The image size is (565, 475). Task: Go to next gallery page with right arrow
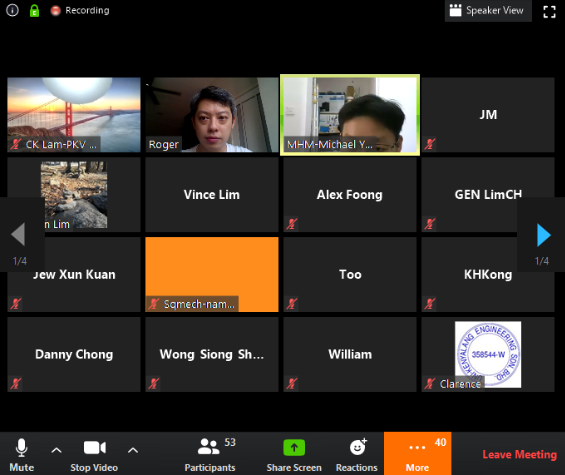pyautogui.click(x=543, y=235)
